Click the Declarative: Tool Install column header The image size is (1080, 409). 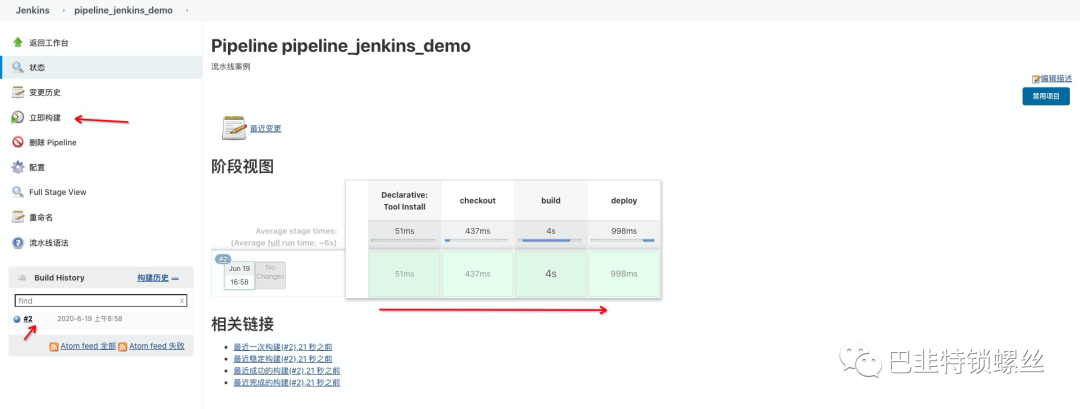pyautogui.click(x=404, y=200)
